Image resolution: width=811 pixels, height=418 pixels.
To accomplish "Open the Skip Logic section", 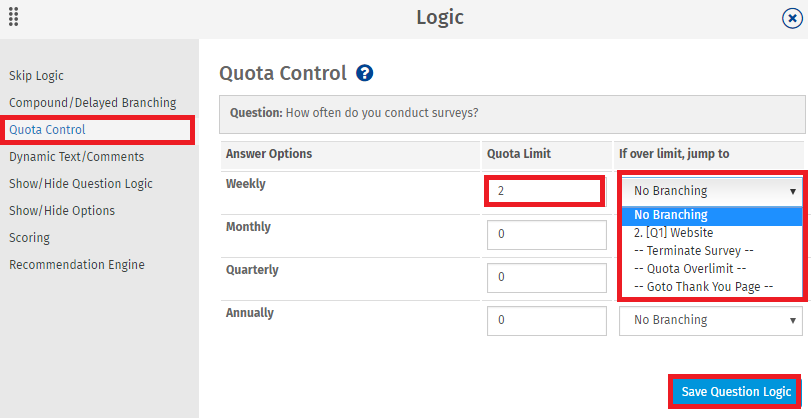I will [36, 76].
